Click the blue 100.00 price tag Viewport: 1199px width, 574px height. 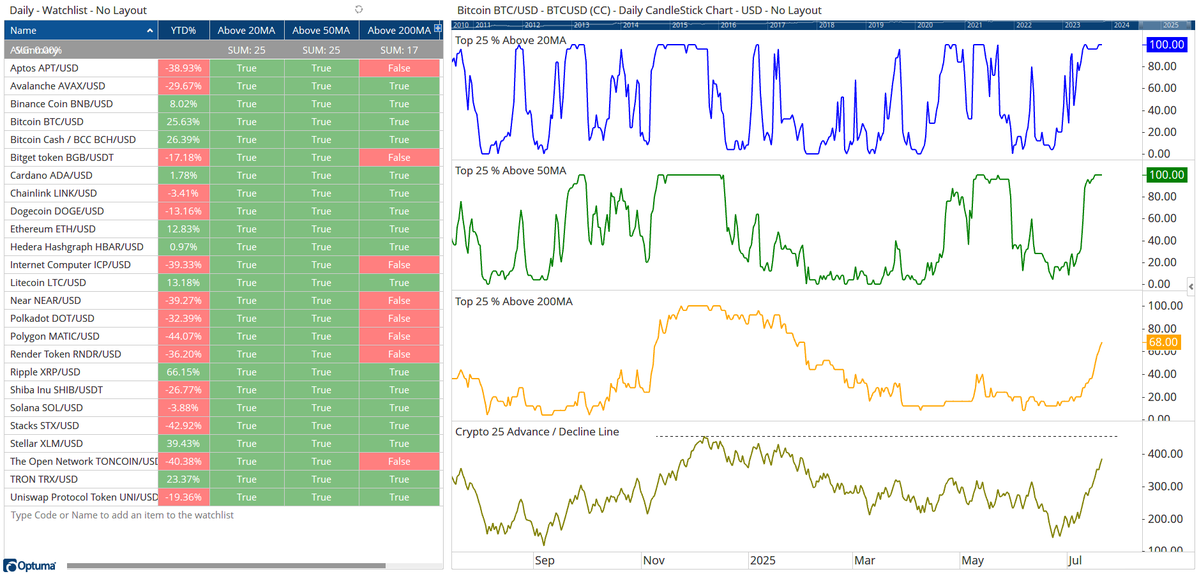[x=1166, y=45]
